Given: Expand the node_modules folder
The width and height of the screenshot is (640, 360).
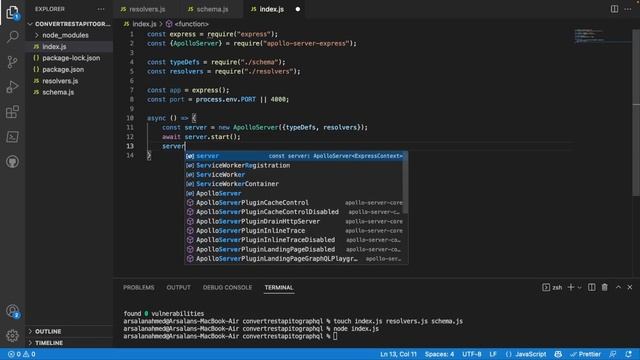Looking at the screenshot, I should [65, 36].
